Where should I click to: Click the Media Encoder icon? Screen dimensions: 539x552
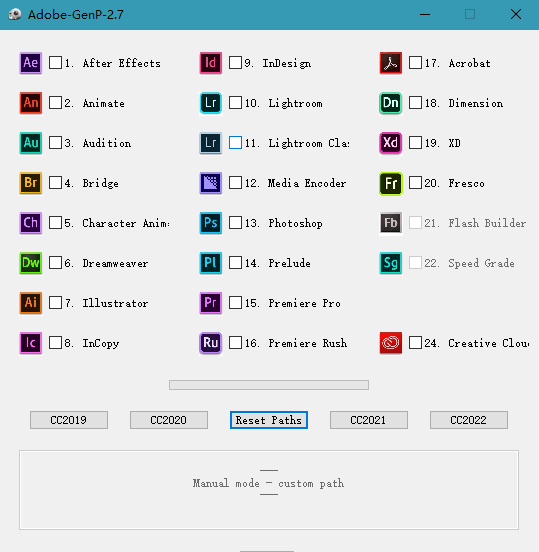pyautogui.click(x=211, y=183)
